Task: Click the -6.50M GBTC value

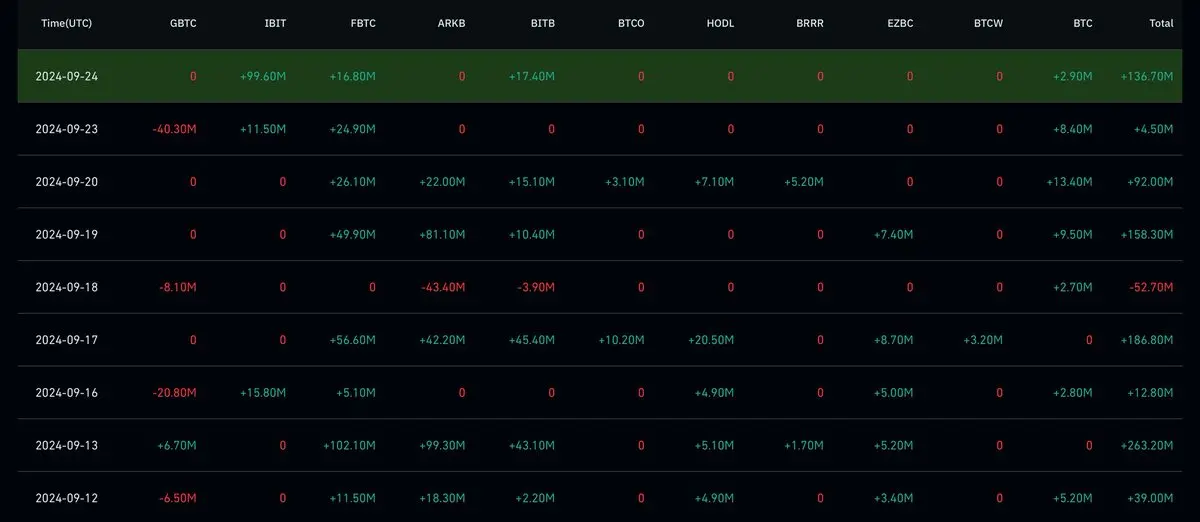Action: click(178, 499)
